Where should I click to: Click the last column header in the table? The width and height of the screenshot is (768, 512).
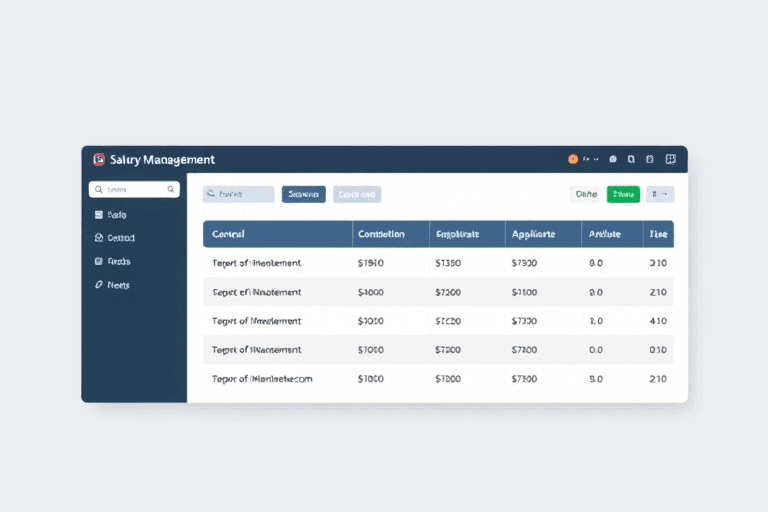[658, 234]
